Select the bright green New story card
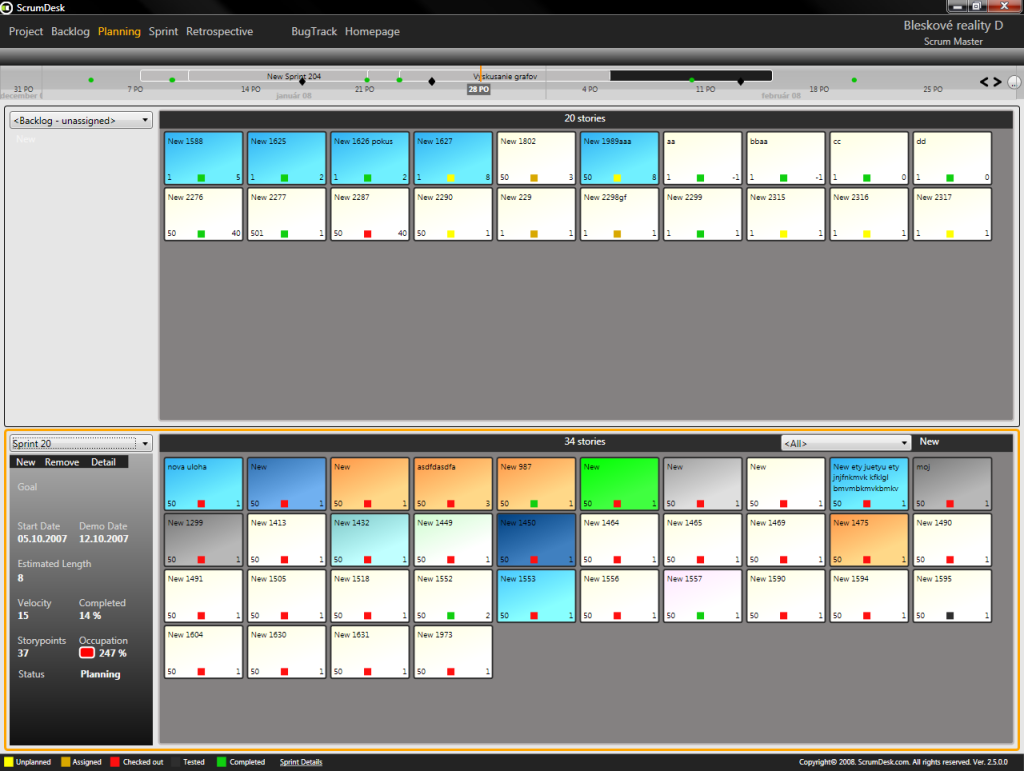 click(619, 484)
